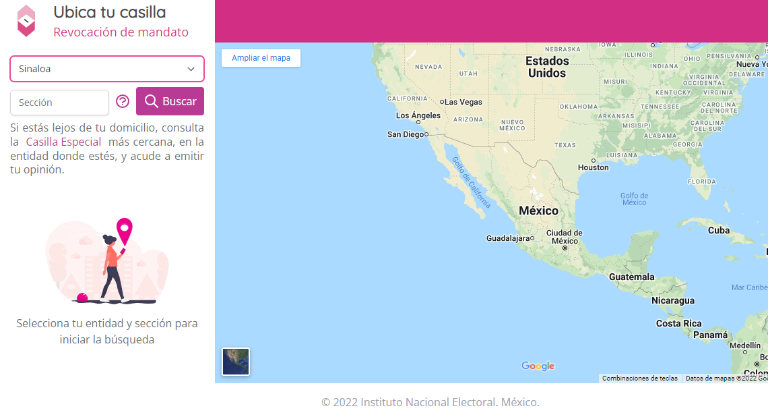Switch to satellite view thumbnail
The height and width of the screenshot is (419, 768).
(x=236, y=361)
